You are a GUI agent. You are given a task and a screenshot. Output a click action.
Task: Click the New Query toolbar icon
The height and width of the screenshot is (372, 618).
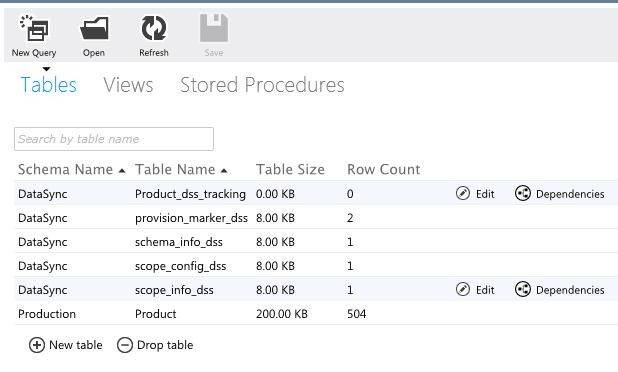34,28
